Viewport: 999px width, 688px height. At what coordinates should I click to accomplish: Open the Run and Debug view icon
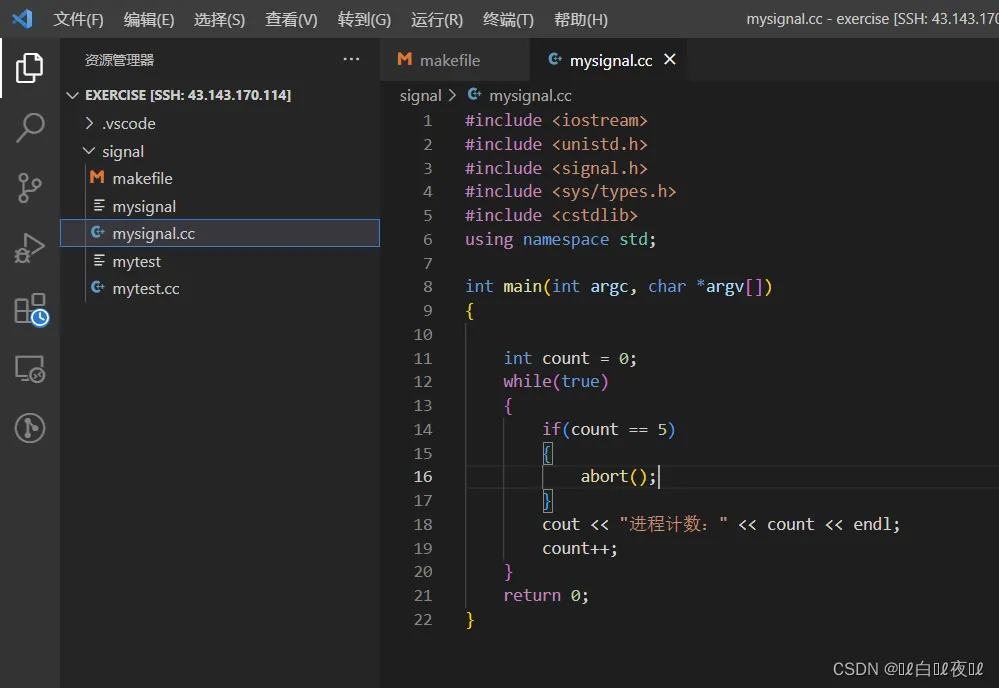(x=29, y=248)
